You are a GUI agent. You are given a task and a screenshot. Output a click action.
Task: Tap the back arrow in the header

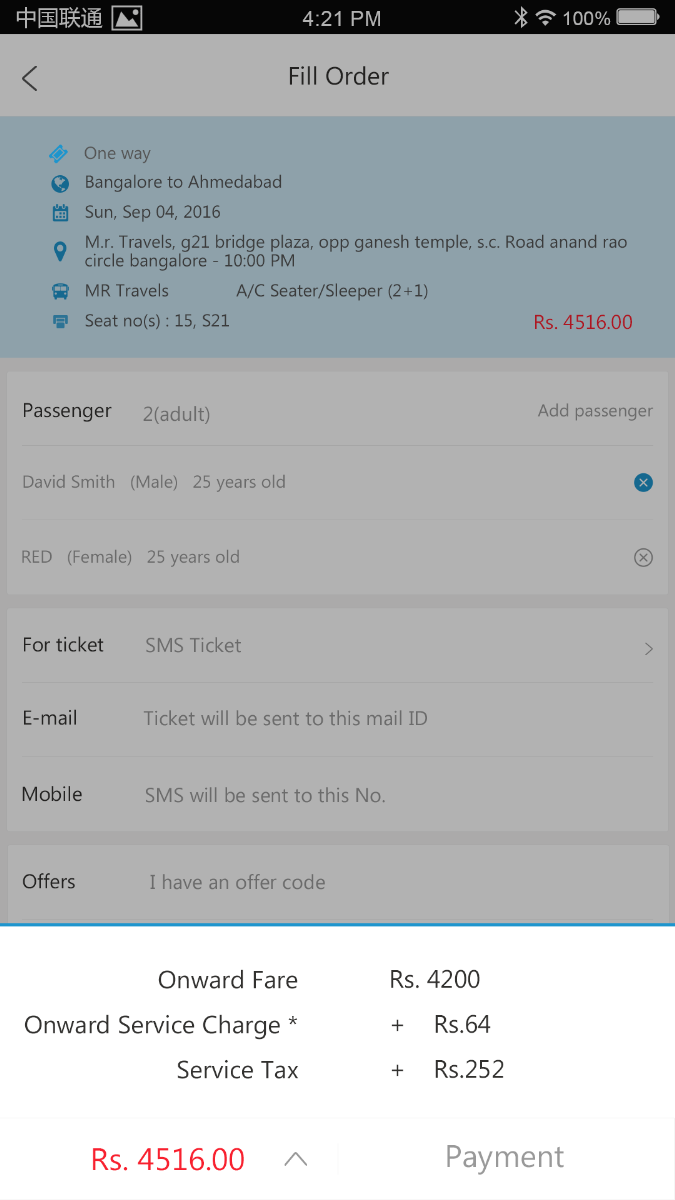point(30,78)
